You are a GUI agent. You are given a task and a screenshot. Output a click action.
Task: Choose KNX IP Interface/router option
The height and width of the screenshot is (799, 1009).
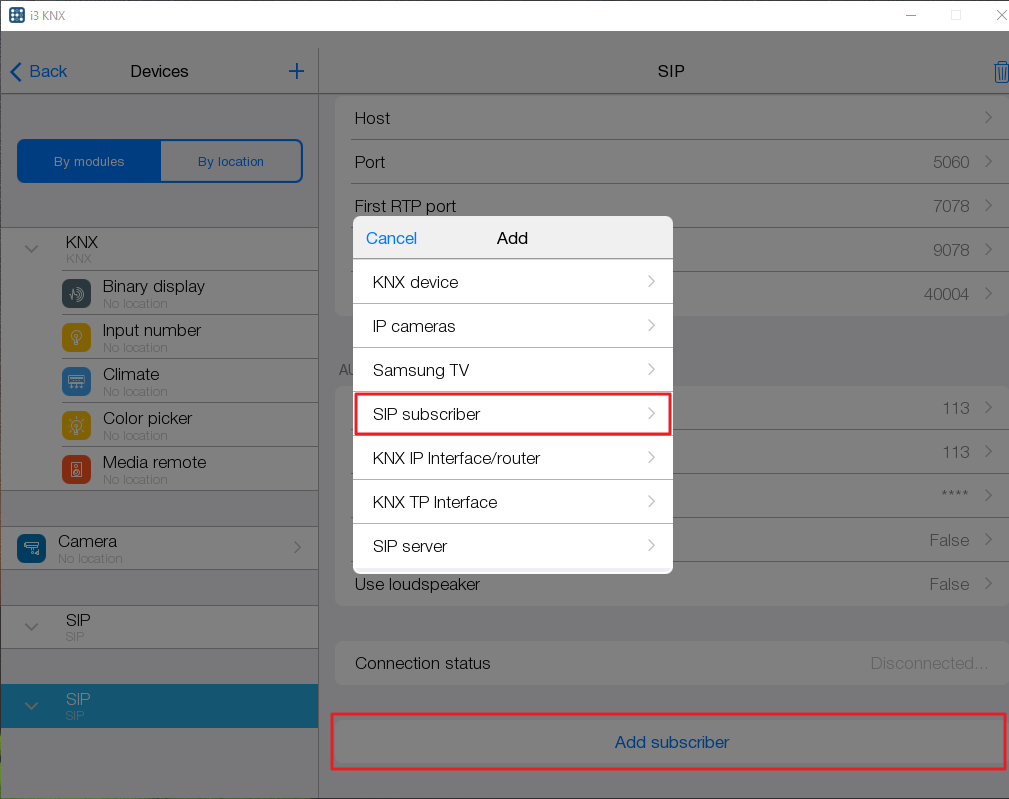[x=512, y=458]
